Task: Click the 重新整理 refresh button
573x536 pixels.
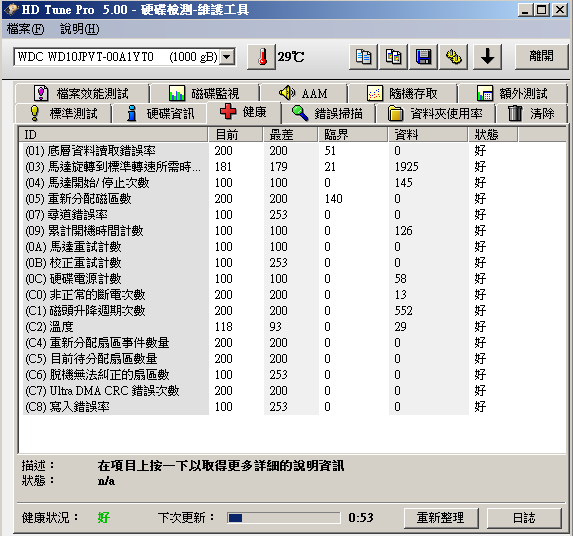Action: (x=441, y=518)
